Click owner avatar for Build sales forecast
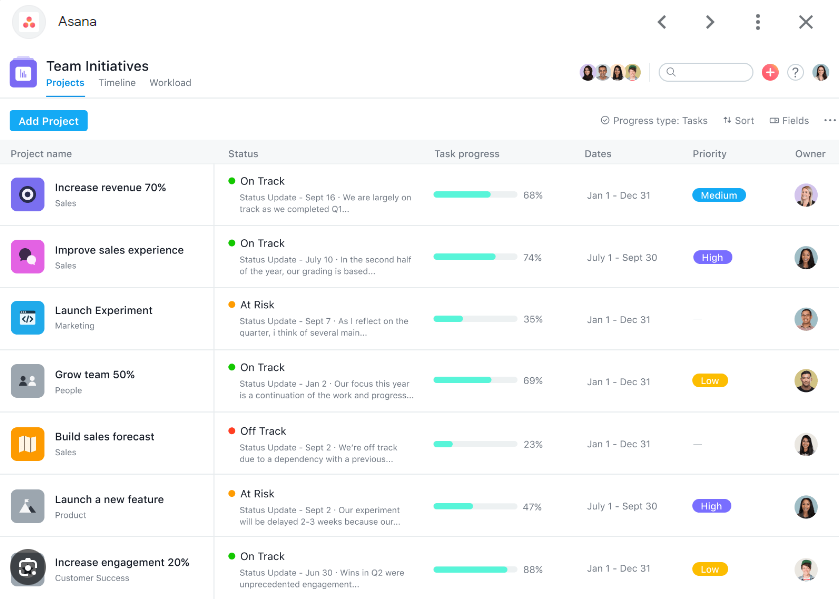 pos(805,444)
